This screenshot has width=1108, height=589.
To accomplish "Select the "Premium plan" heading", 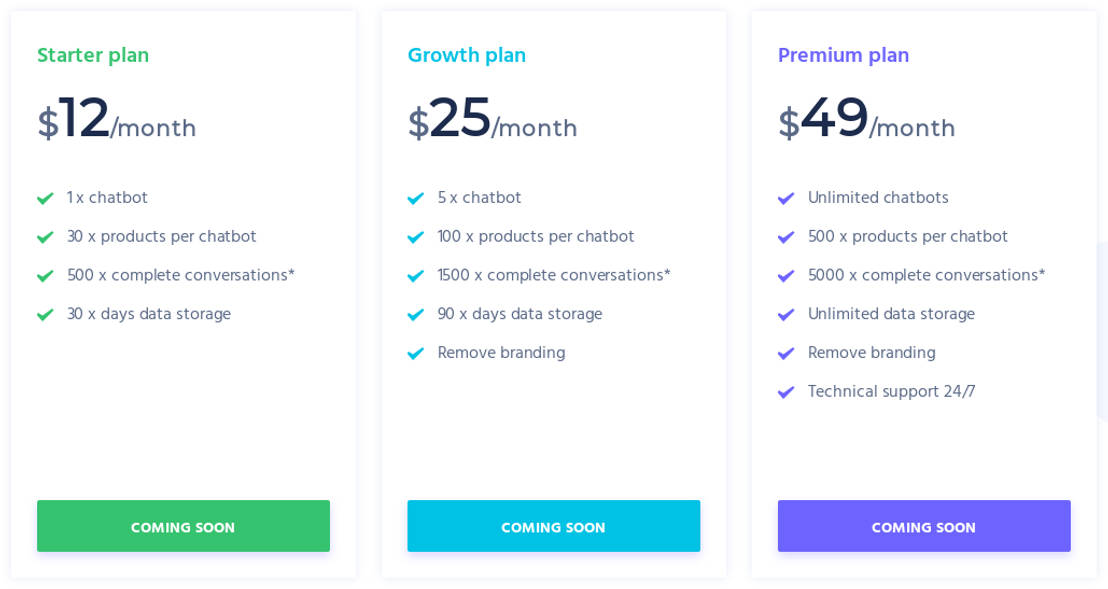I will 844,56.
